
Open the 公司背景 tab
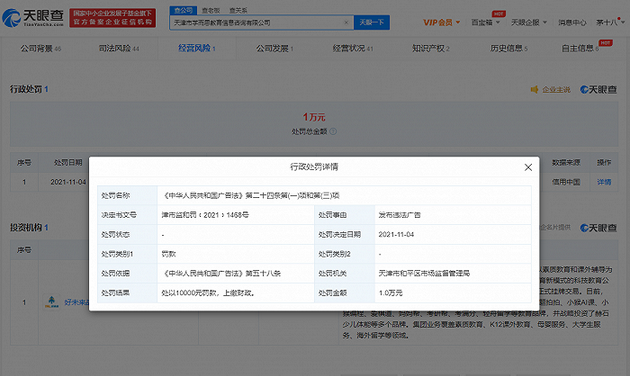point(41,49)
